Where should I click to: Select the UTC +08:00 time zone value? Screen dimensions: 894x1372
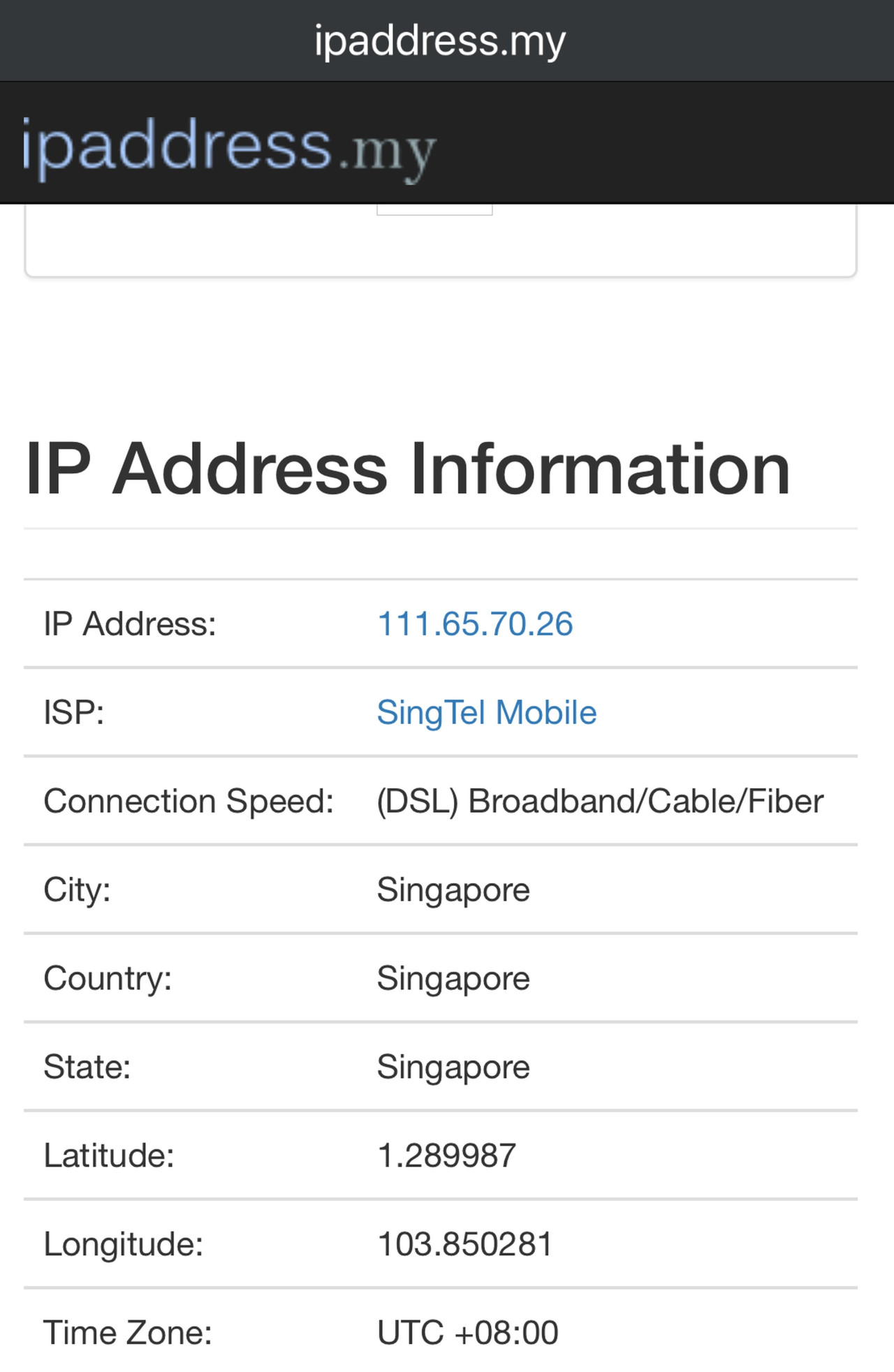[x=468, y=1333]
